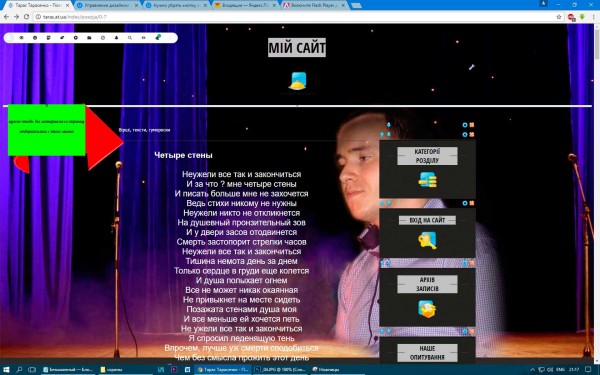Switch to the Яндекс mail Входящие tab

pos(245,5)
